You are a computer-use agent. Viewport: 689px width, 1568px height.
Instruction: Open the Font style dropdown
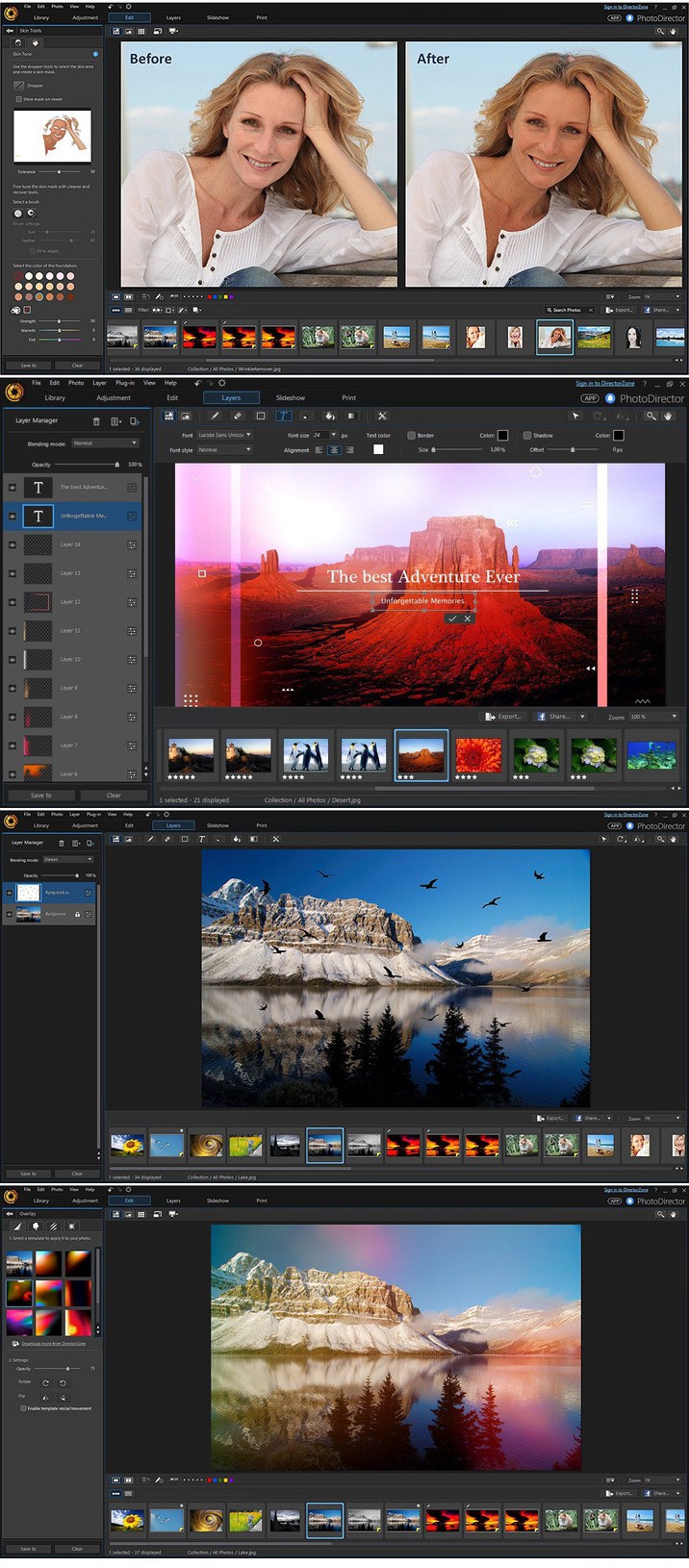[x=225, y=449]
